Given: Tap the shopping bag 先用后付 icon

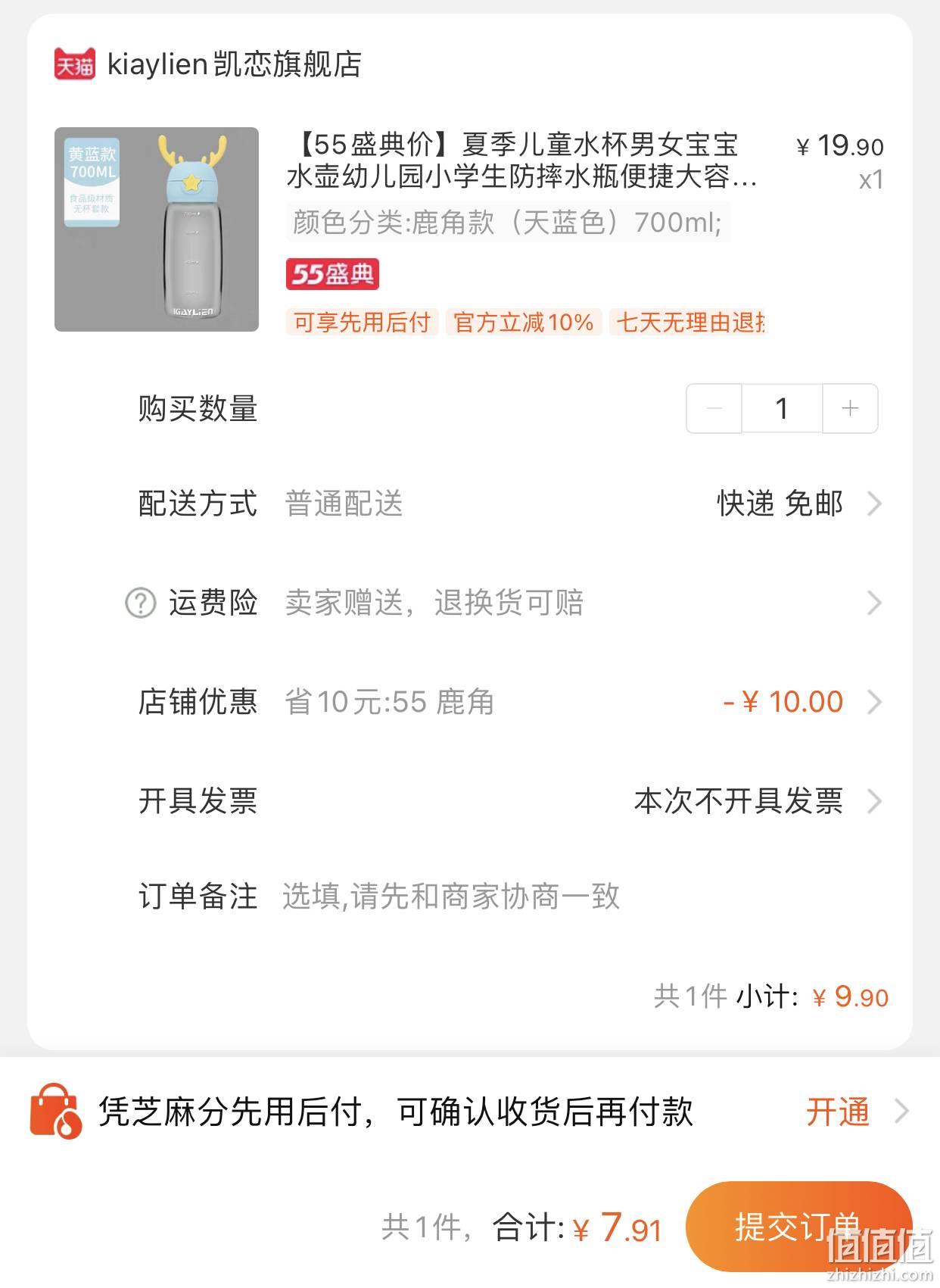Looking at the screenshot, I should [x=55, y=1112].
